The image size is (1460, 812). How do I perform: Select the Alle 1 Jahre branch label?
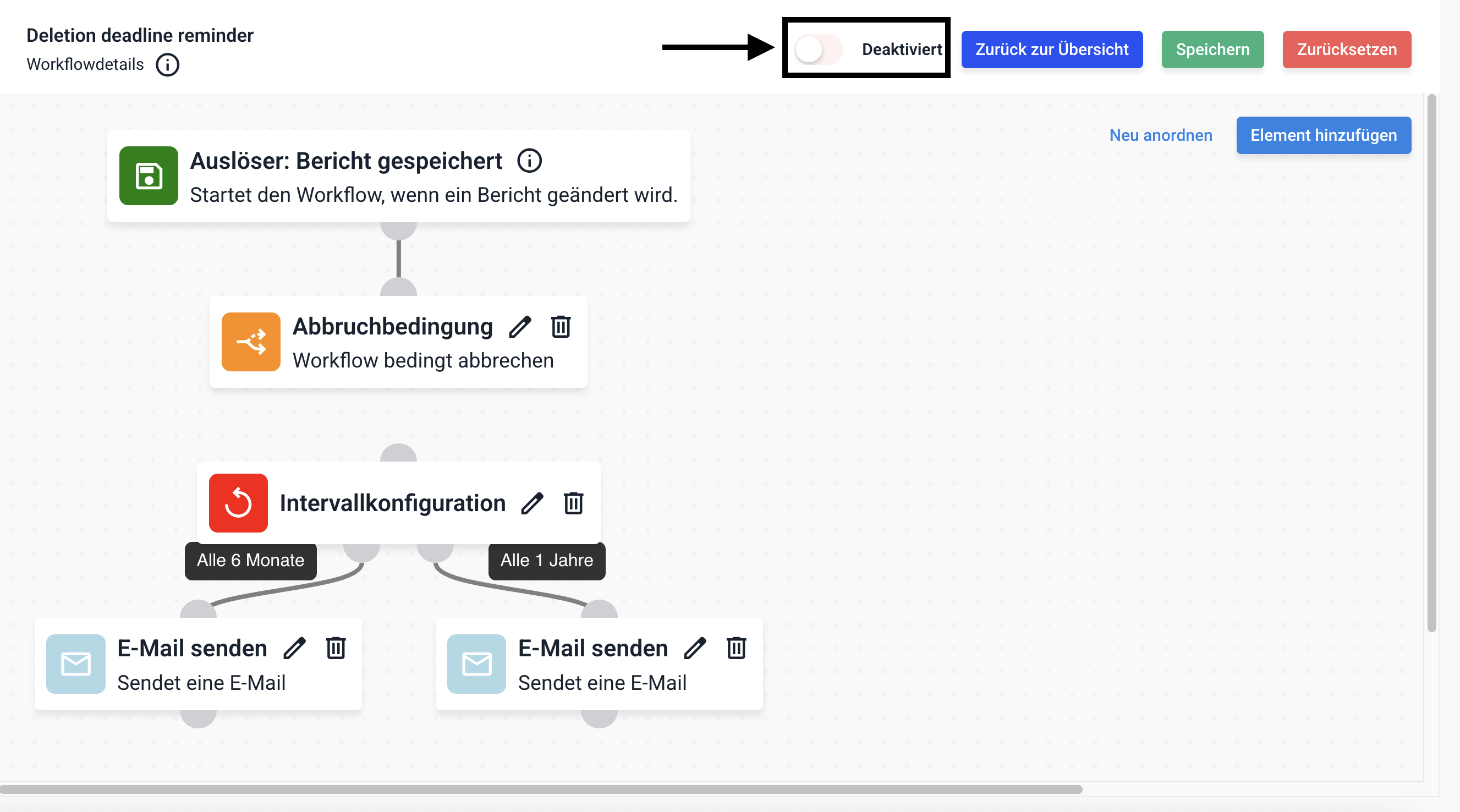point(546,561)
